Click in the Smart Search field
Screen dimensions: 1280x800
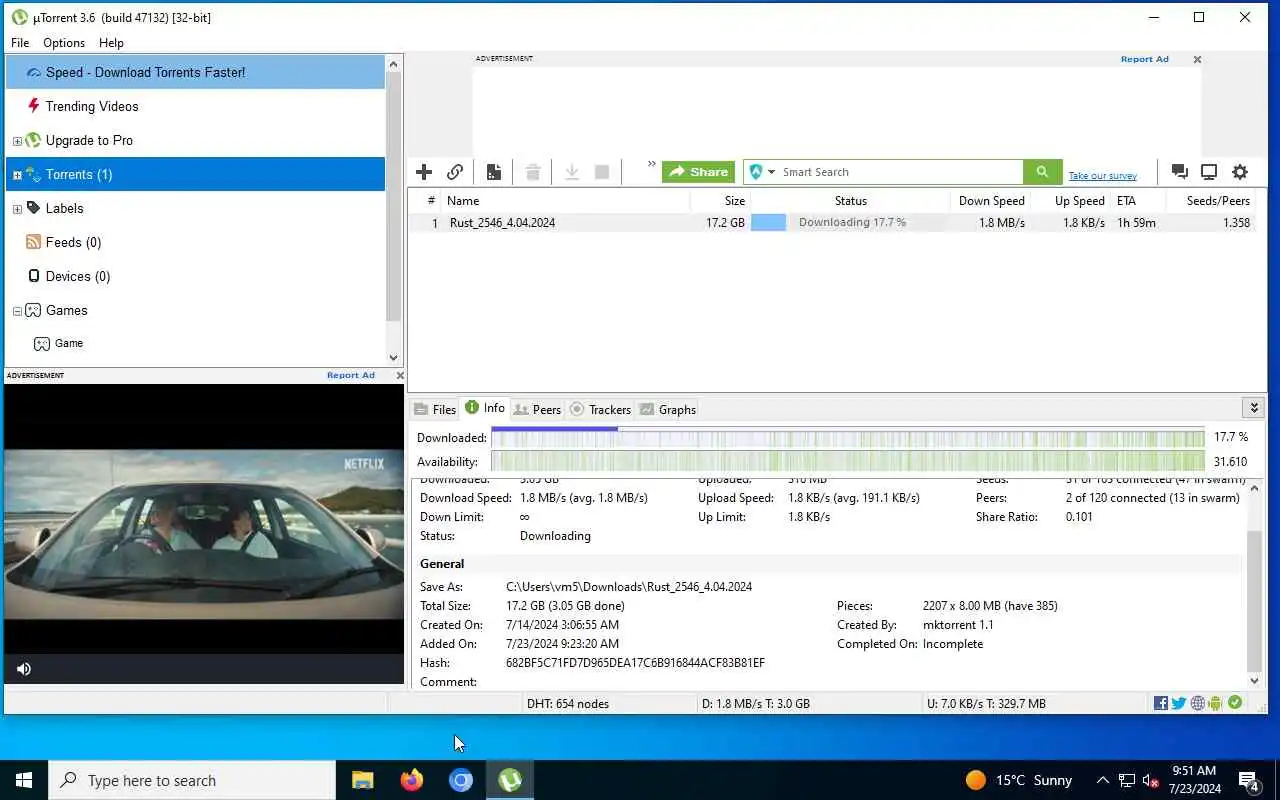click(900, 172)
